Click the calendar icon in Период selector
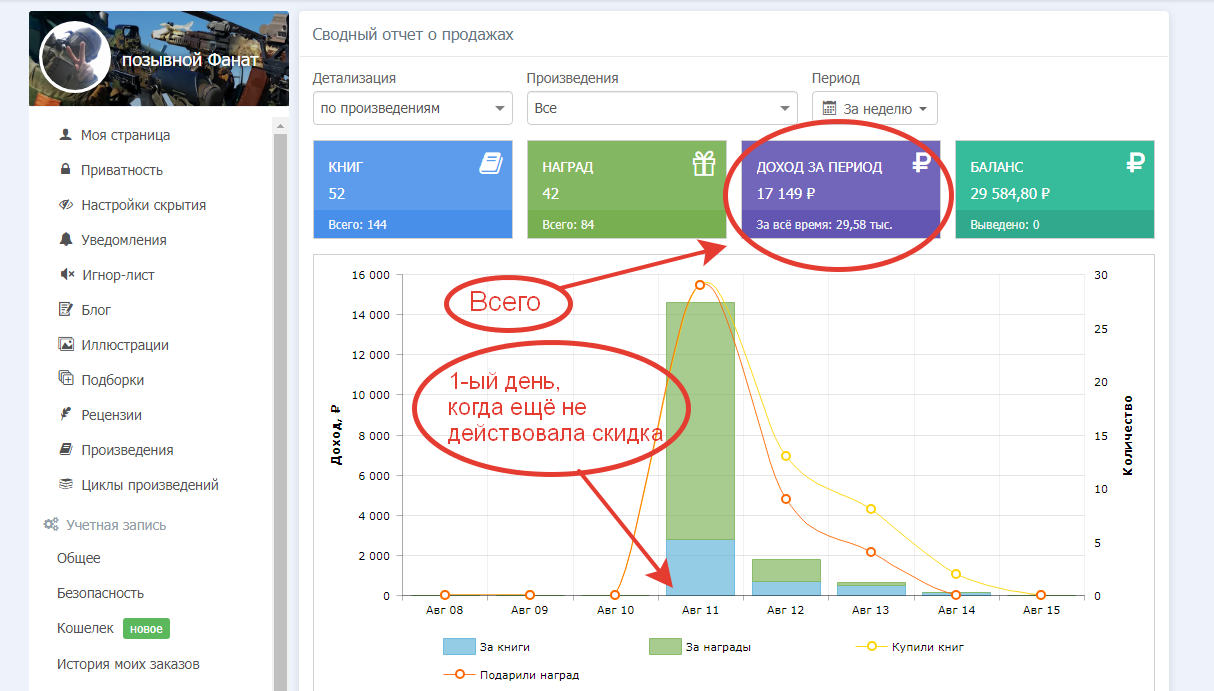 click(x=829, y=108)
